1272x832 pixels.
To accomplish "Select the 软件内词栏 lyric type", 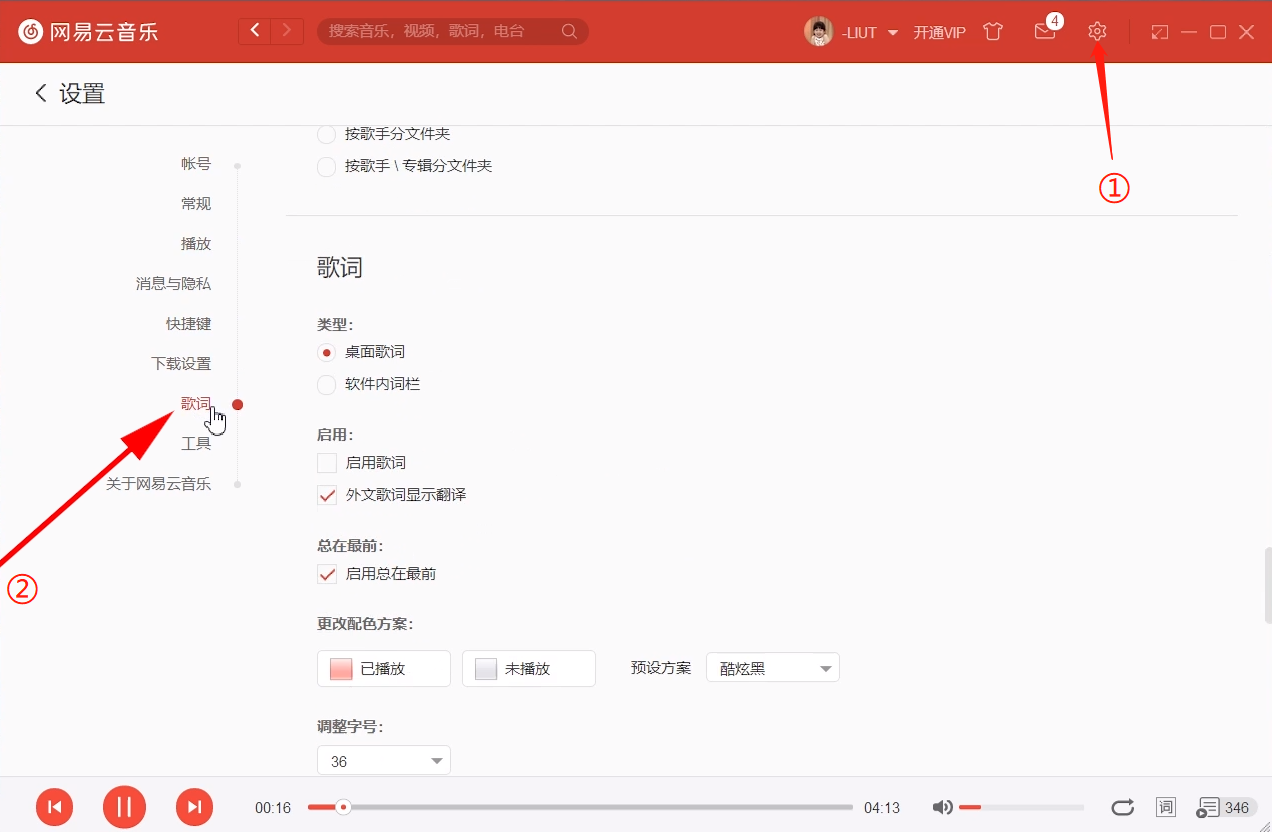I will coord(326,384).
